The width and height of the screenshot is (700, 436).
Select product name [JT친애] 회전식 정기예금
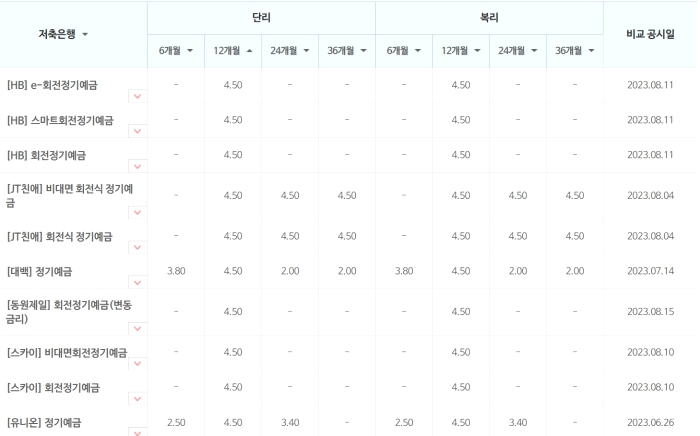pos(59,236)
